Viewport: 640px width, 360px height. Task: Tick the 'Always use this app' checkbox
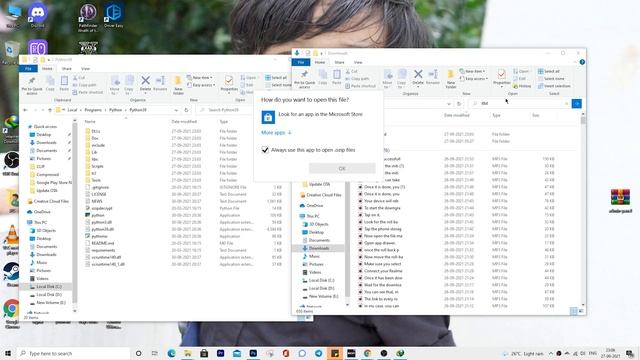pyautogui.click(x=265, y=150)
